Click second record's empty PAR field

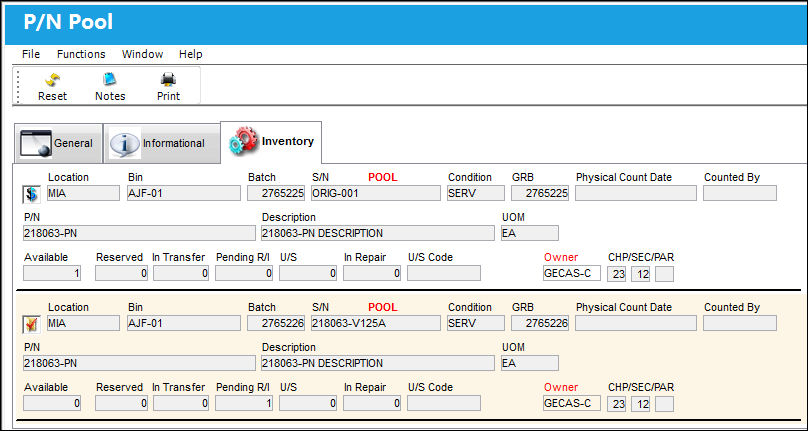click(x=665, y=404)
